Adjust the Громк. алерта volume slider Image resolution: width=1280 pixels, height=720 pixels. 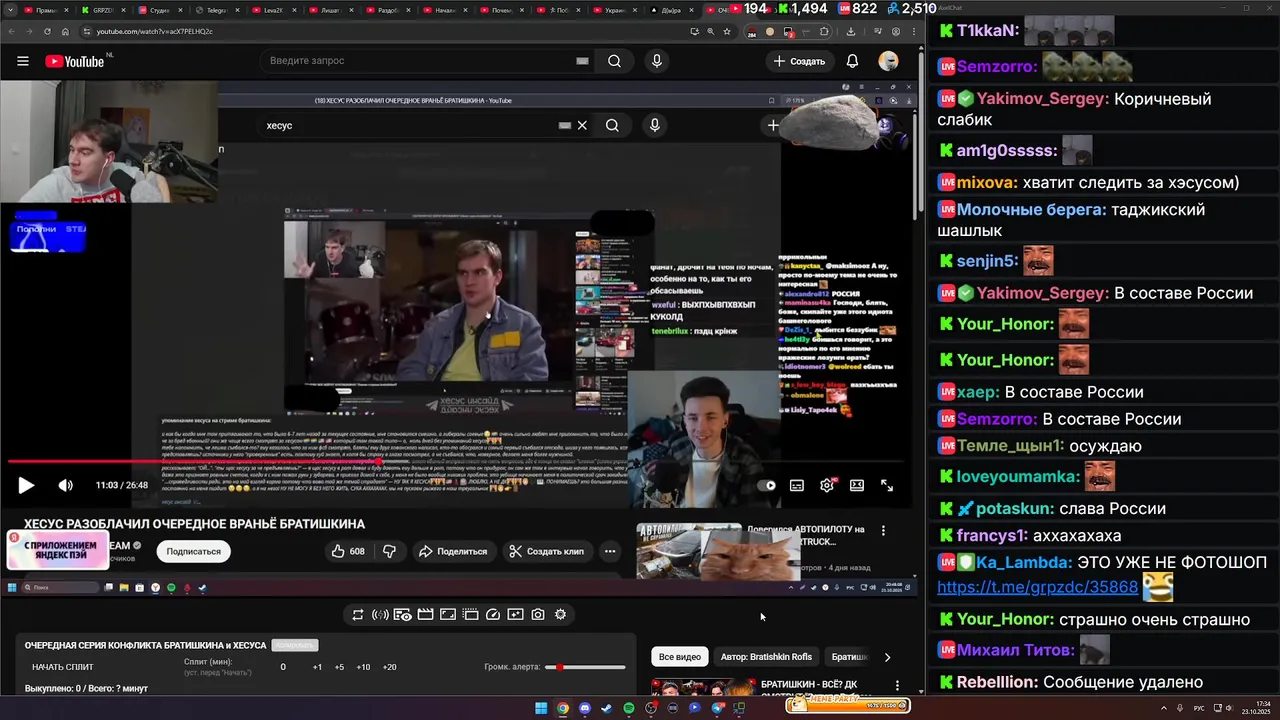pos(585,667)
